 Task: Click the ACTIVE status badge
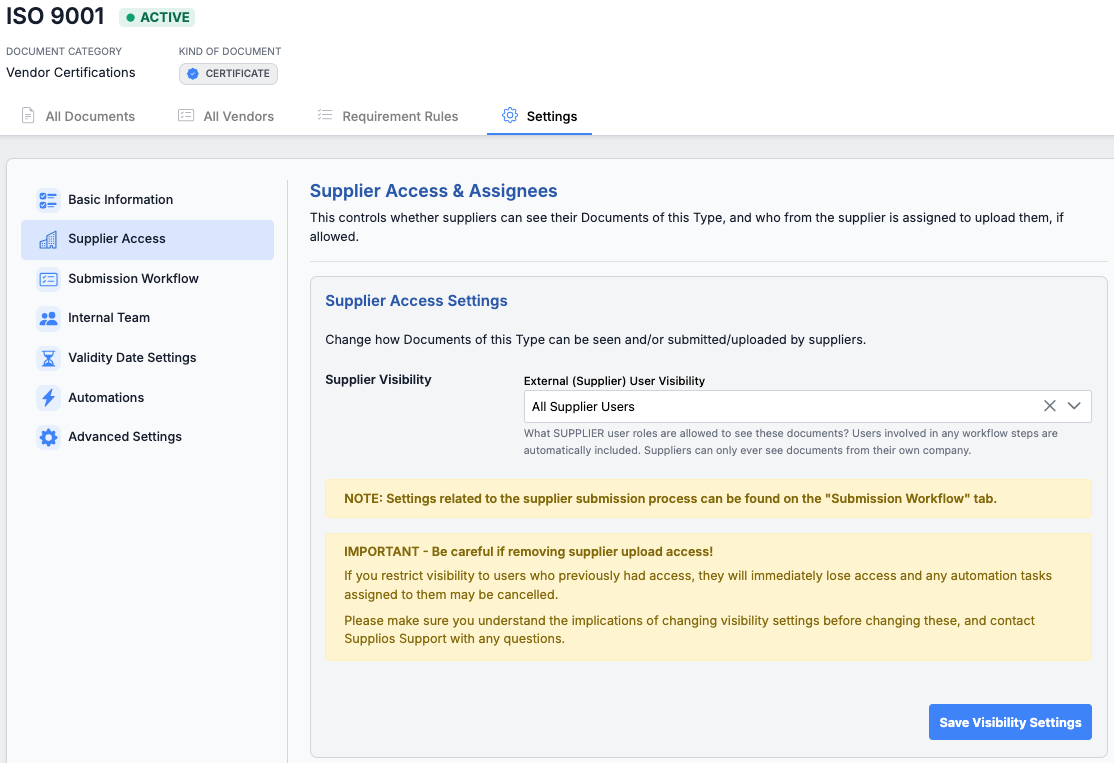tap(157, 17)
